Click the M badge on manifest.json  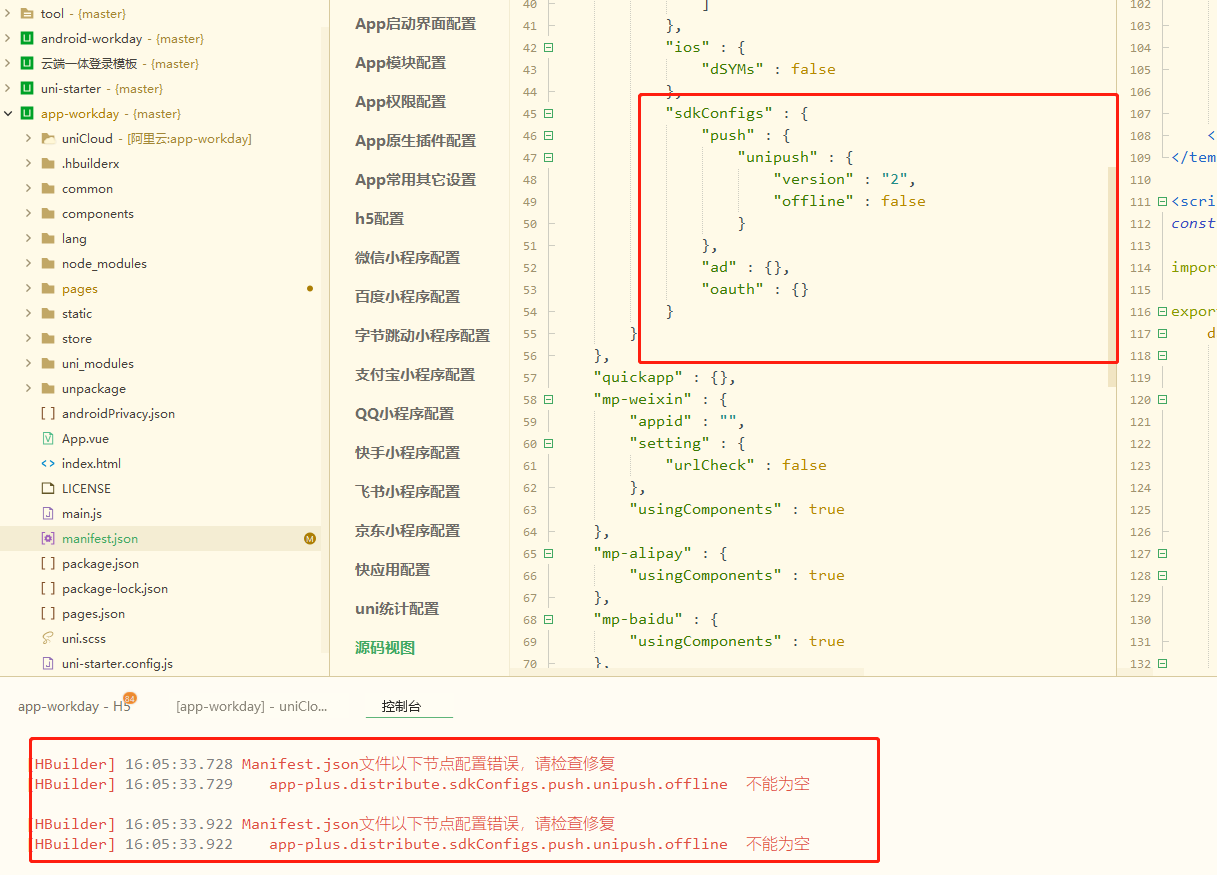(x=310, y=539)
